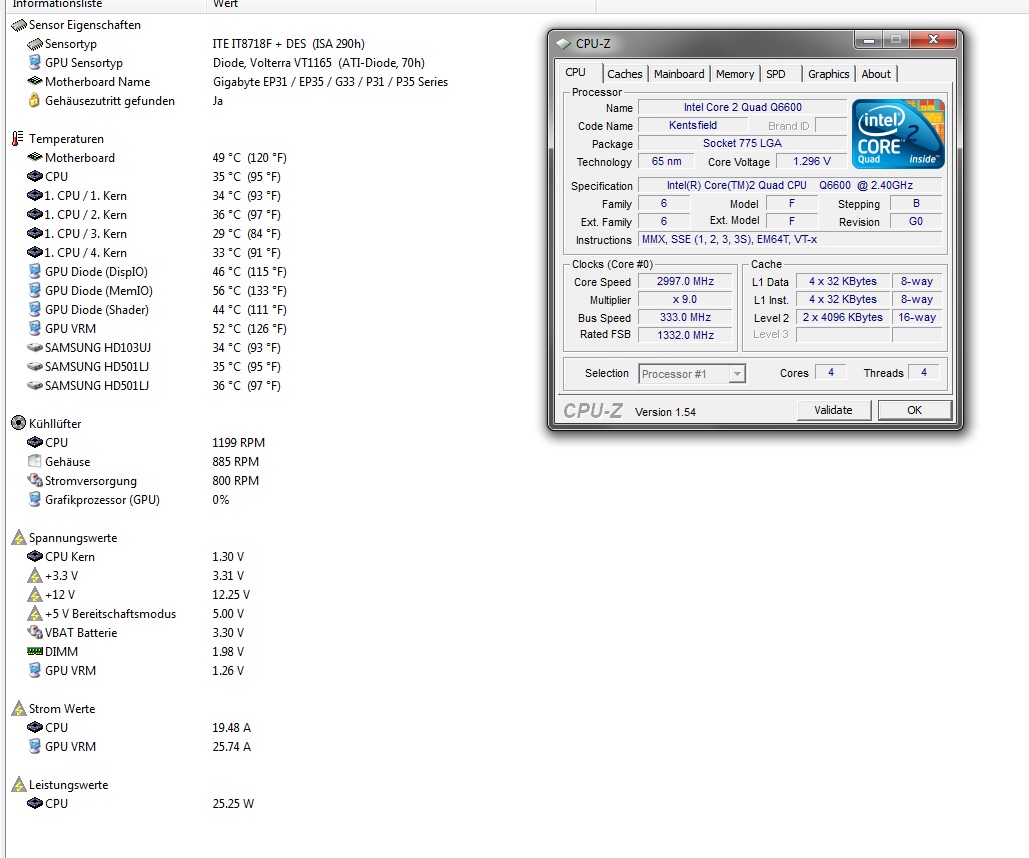The image size is (1029, 858).
Task: Click the Leistungswerte section icon
Action: 19,784
